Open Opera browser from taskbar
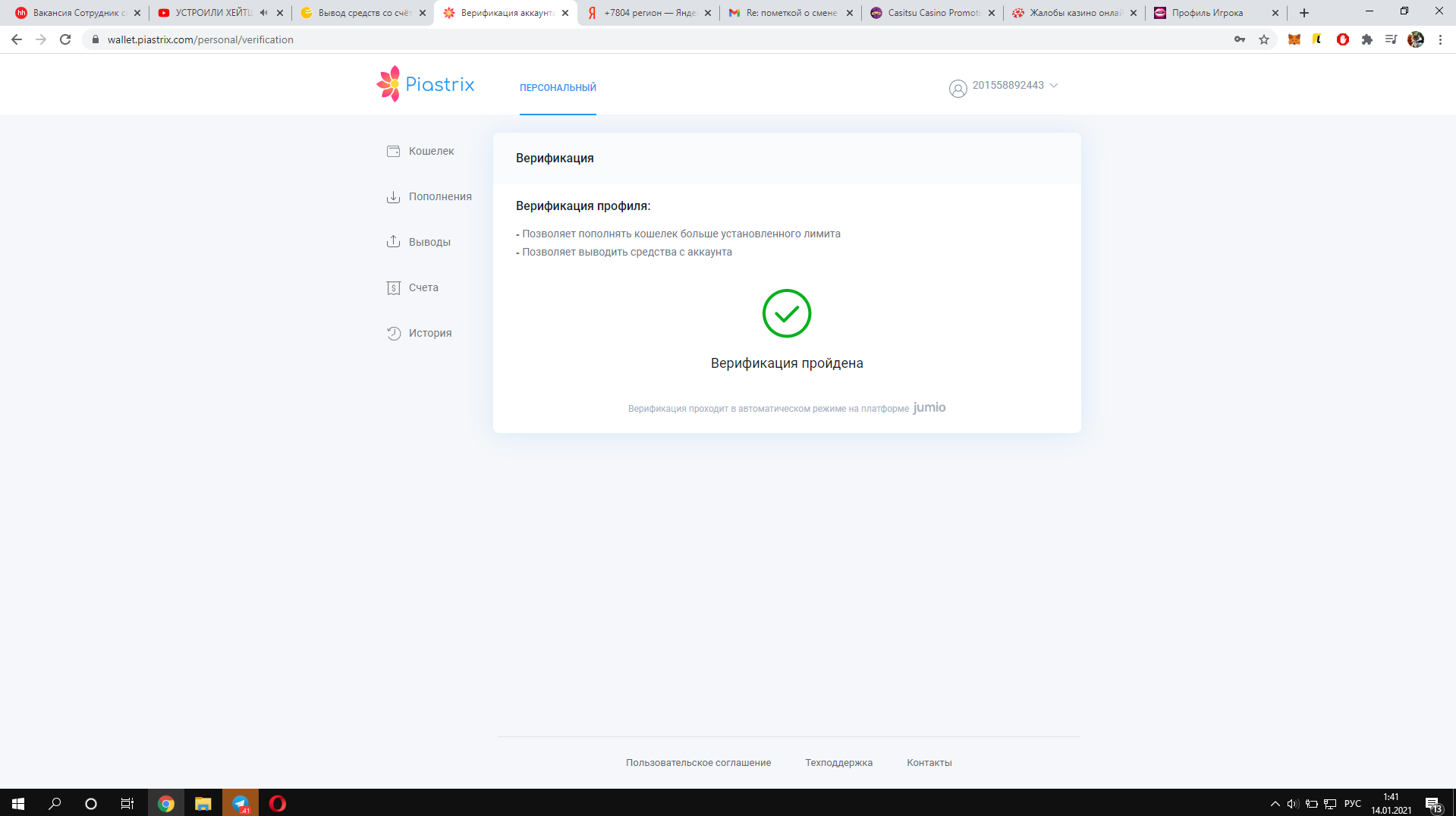Screen dimensions: 1456x816 point(278,803)
